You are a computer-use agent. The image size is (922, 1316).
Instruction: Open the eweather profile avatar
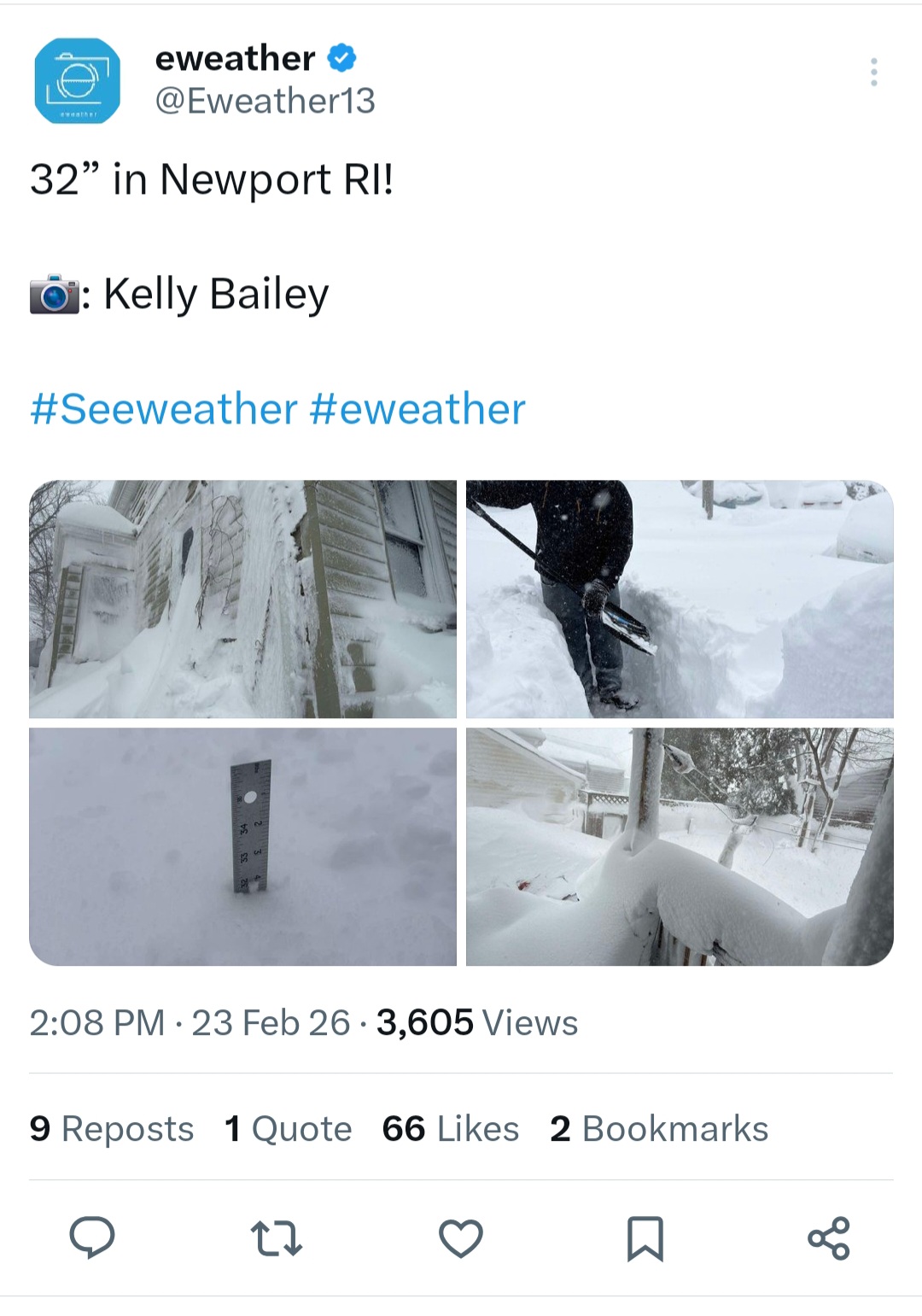77,81
